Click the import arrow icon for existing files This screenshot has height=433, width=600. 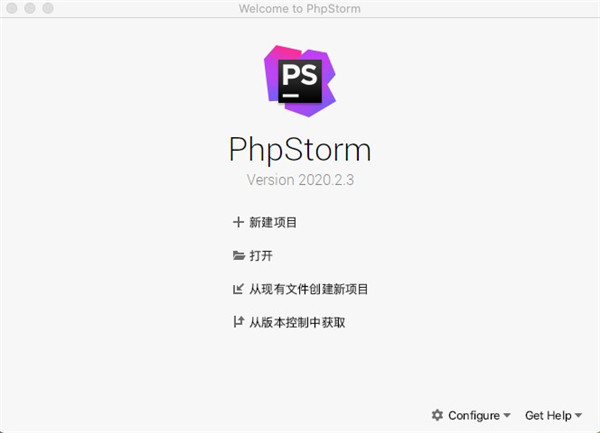tap(238, 289)
